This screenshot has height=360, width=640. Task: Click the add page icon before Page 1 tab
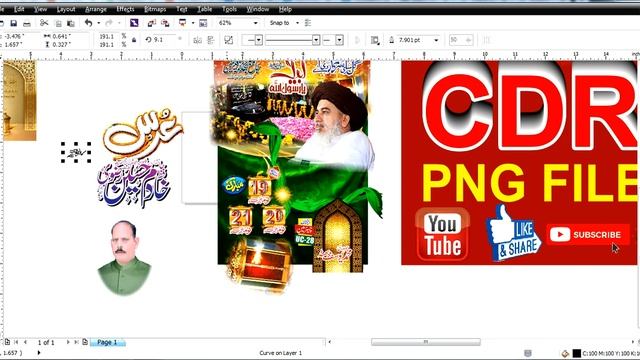click(85, 342)
